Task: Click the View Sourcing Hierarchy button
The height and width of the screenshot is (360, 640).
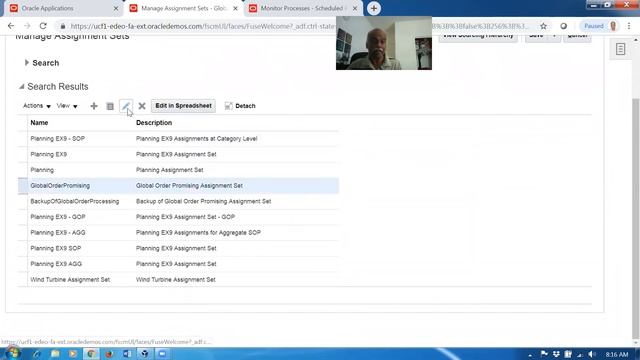Action: 478,36
